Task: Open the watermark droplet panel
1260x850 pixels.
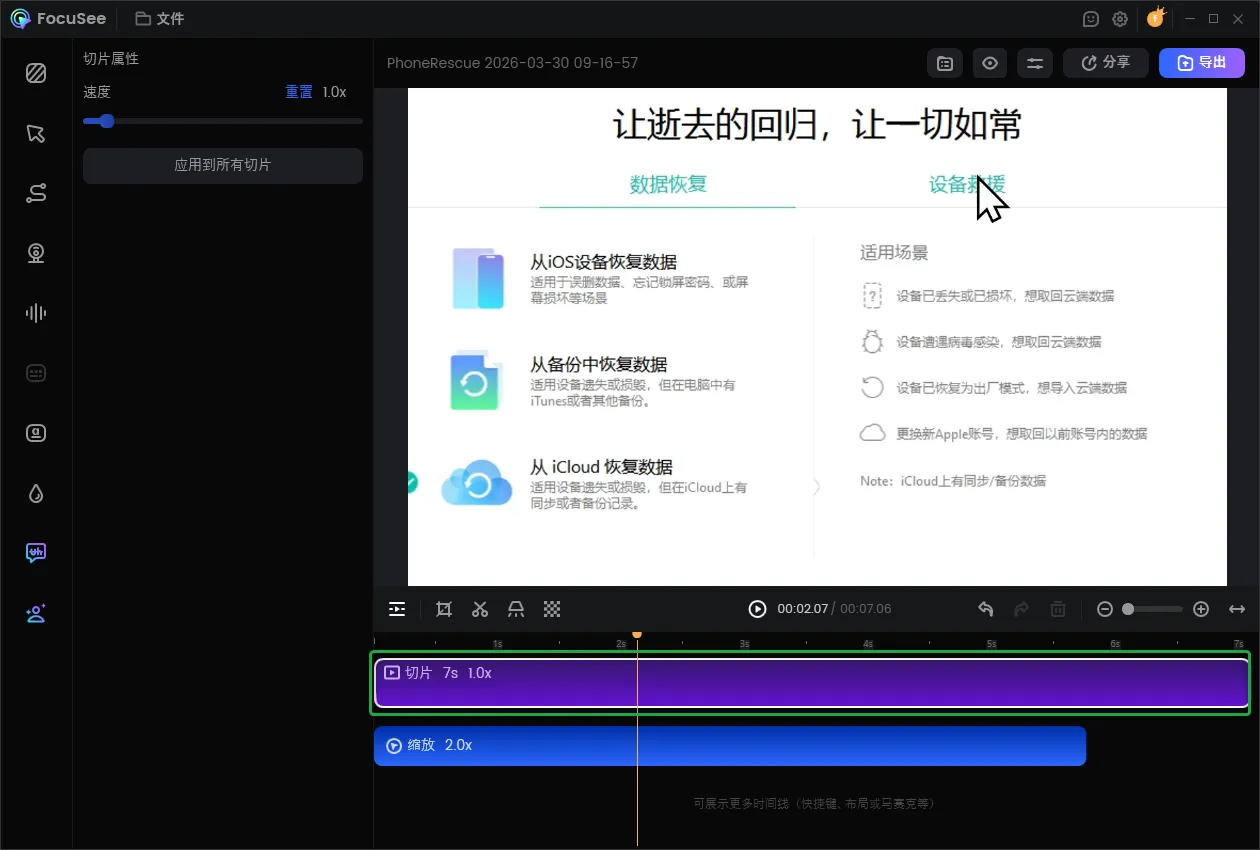Action: pyautogui.click(x=36, y=493)
